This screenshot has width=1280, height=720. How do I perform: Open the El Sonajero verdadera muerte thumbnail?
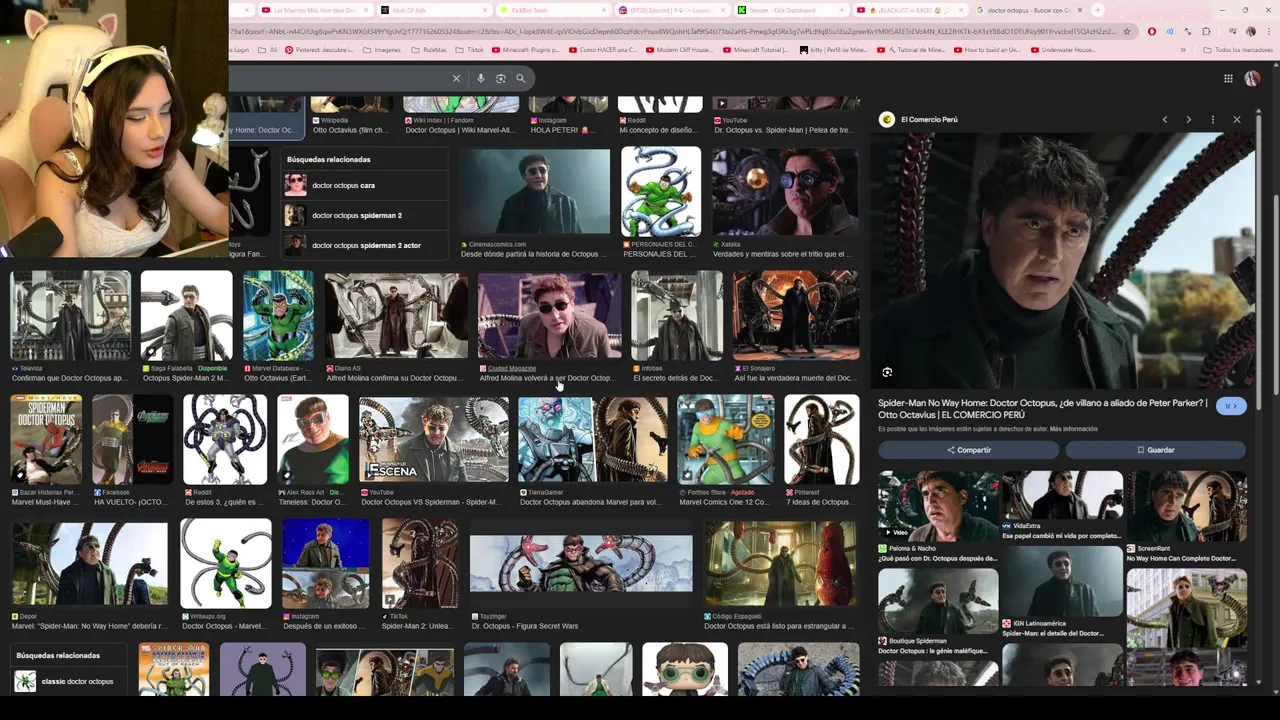(795, 314)
